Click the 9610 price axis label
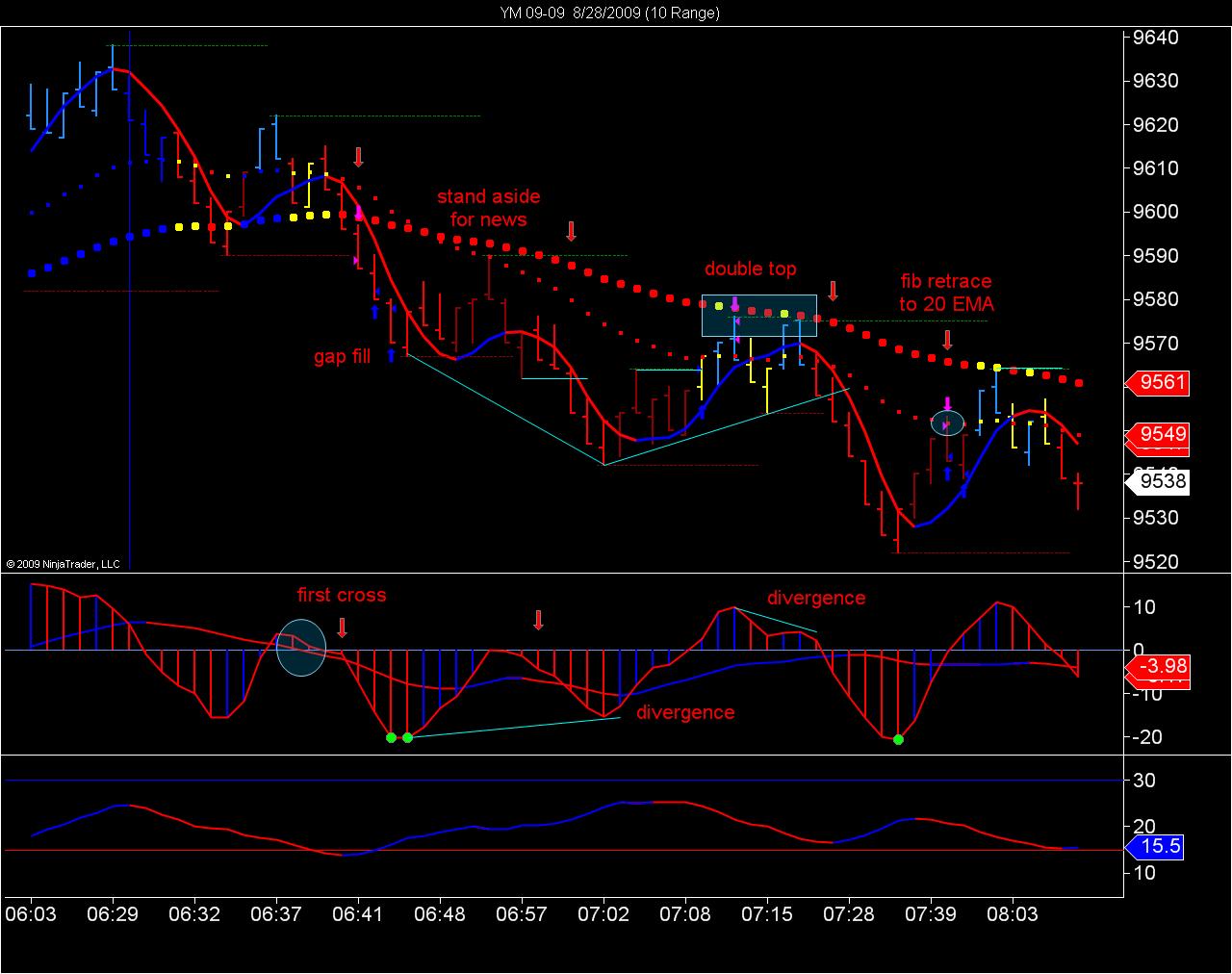1232x974 pixels. pyautogui.click(x=1156, y=168)
